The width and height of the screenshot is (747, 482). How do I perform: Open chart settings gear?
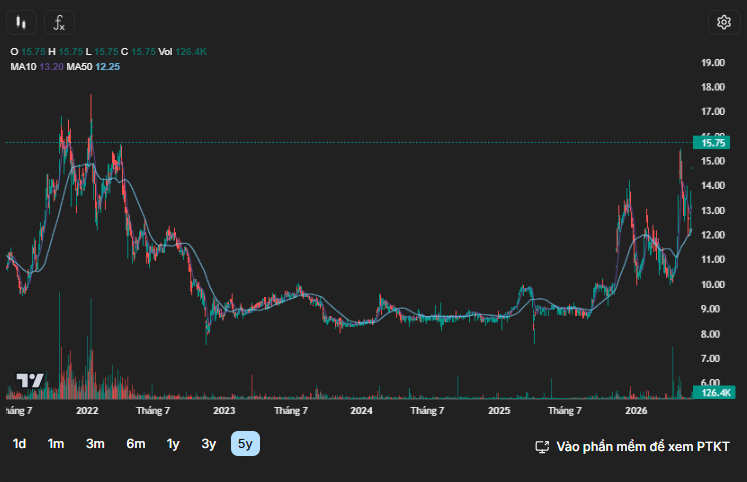click(724, 22)
